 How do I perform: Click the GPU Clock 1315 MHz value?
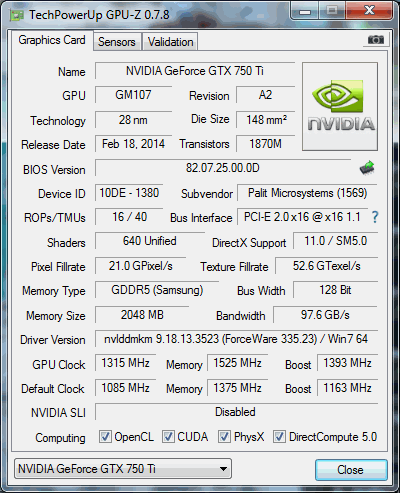click(x=125, y=363)
